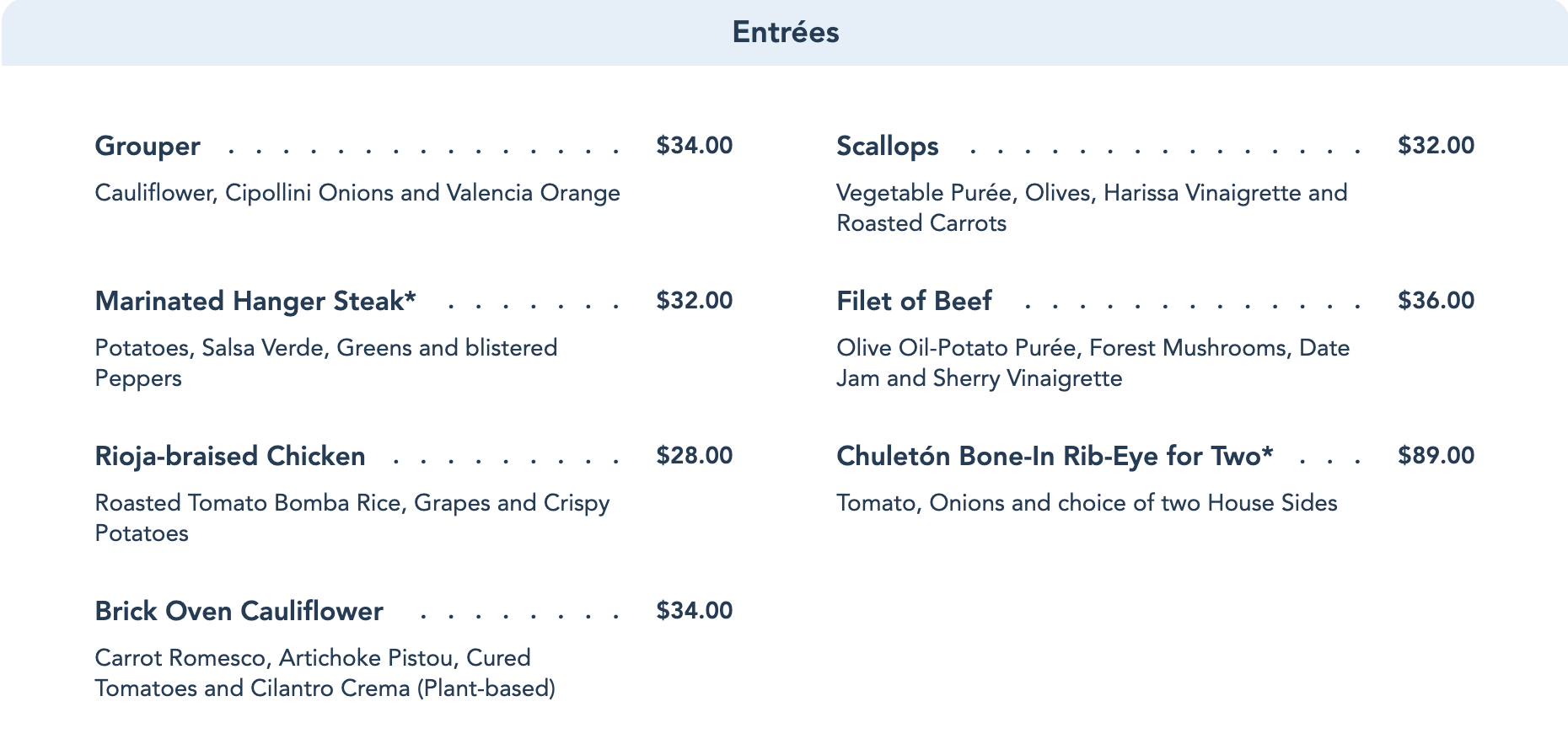Click the $36.00 price
This screenshot has height=755, width=1568.
pos(1436,301)
